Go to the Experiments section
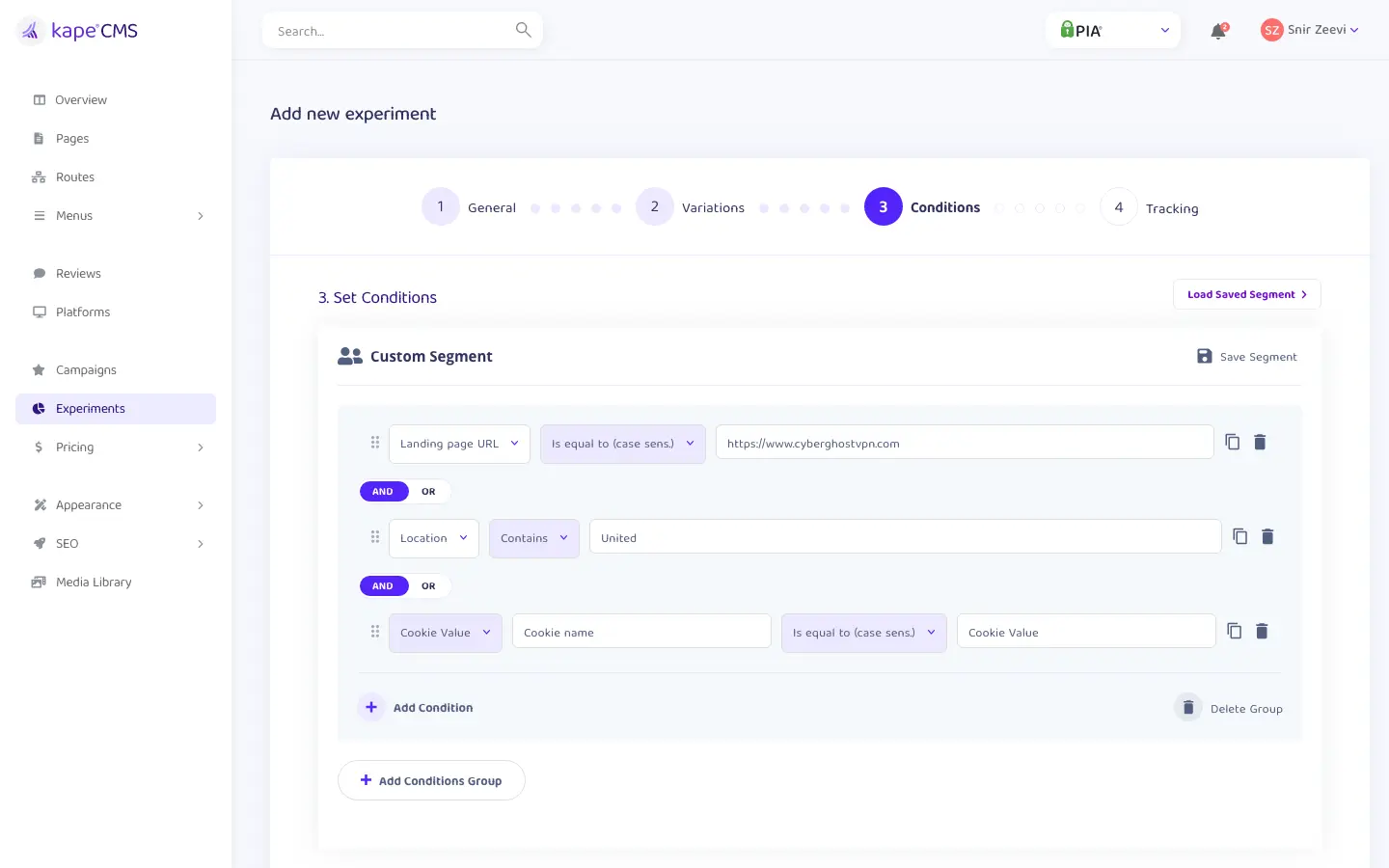The width and height of the screenshot is (1389, 868). [116, 408]
